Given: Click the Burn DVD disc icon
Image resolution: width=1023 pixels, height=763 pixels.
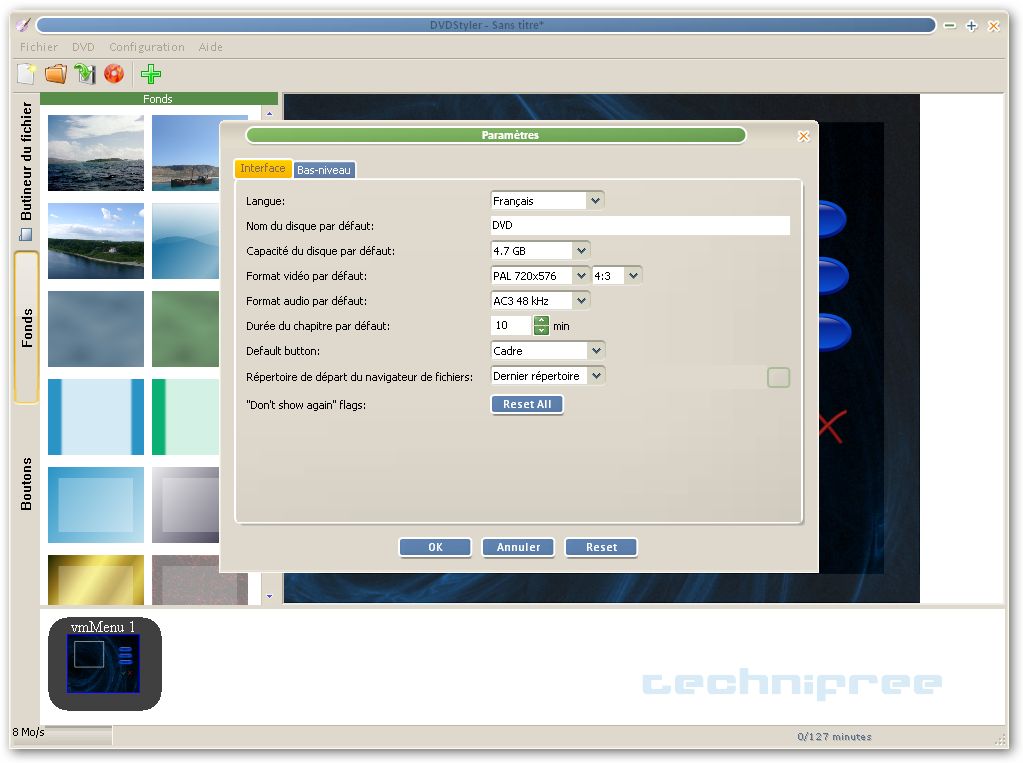Looking at the screenshot, I should (114, 73).
